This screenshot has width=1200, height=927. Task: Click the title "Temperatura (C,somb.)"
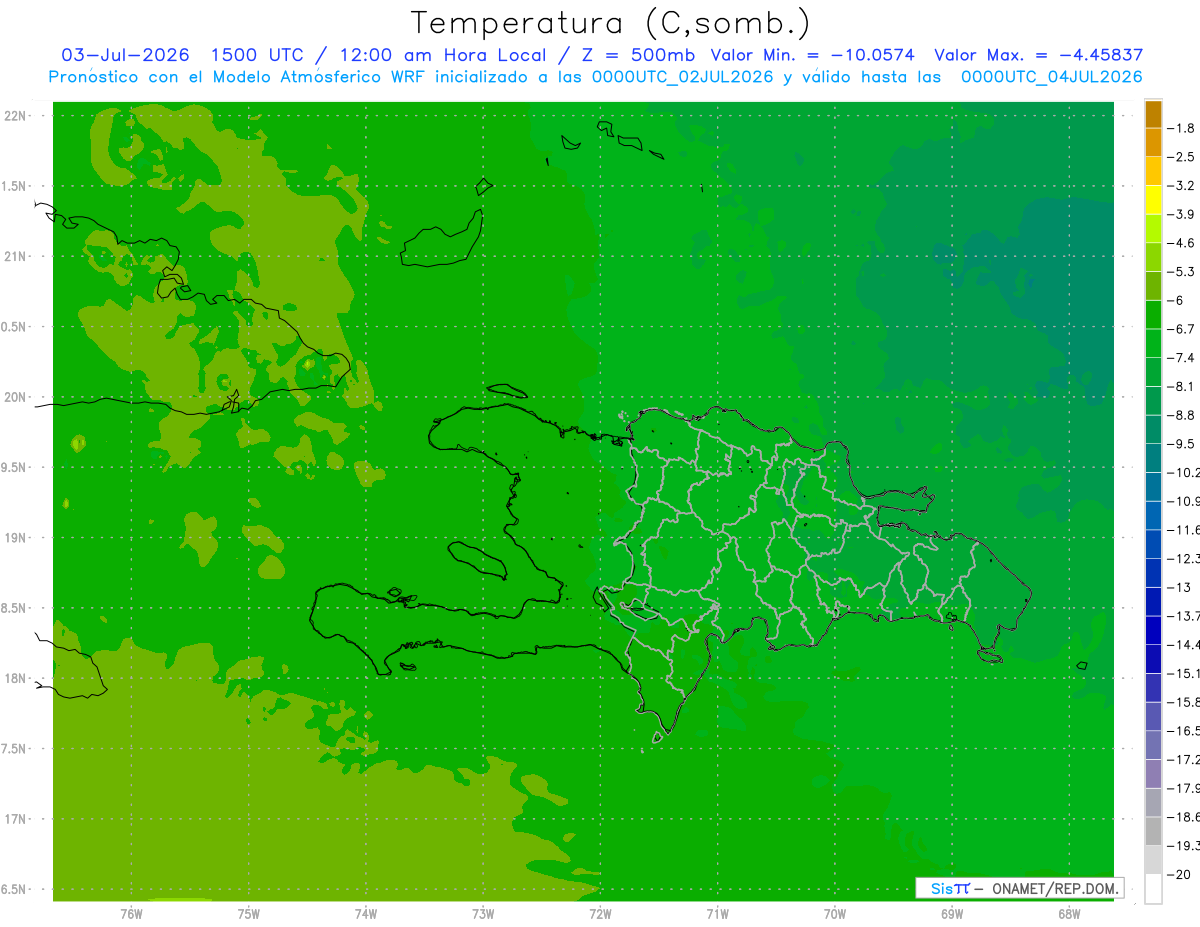pyautogui.click(x=611, y=24)
